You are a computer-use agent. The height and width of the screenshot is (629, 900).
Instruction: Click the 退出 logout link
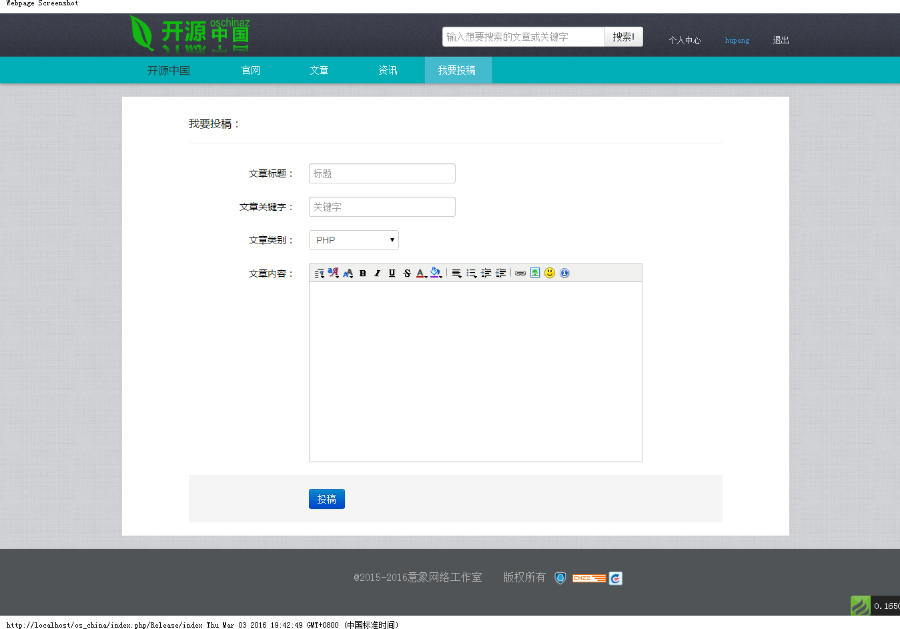[x=780, y=40]
